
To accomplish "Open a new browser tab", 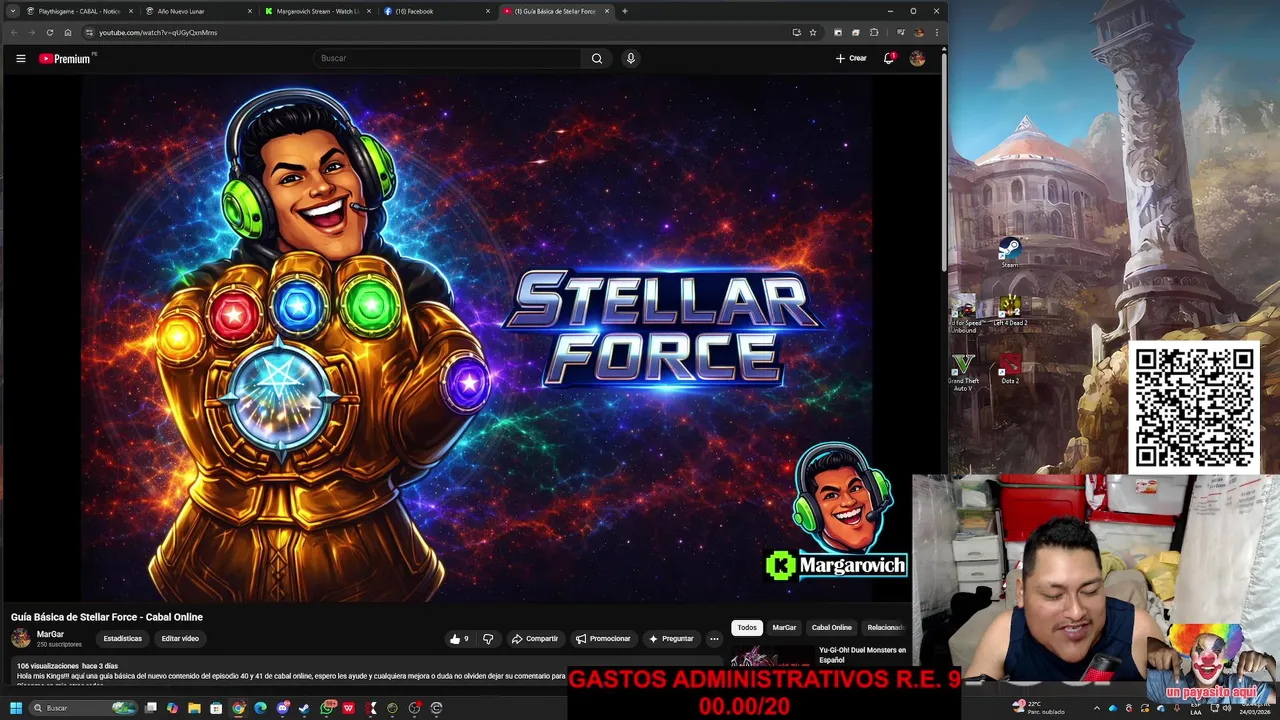I will tap(625, 11).
